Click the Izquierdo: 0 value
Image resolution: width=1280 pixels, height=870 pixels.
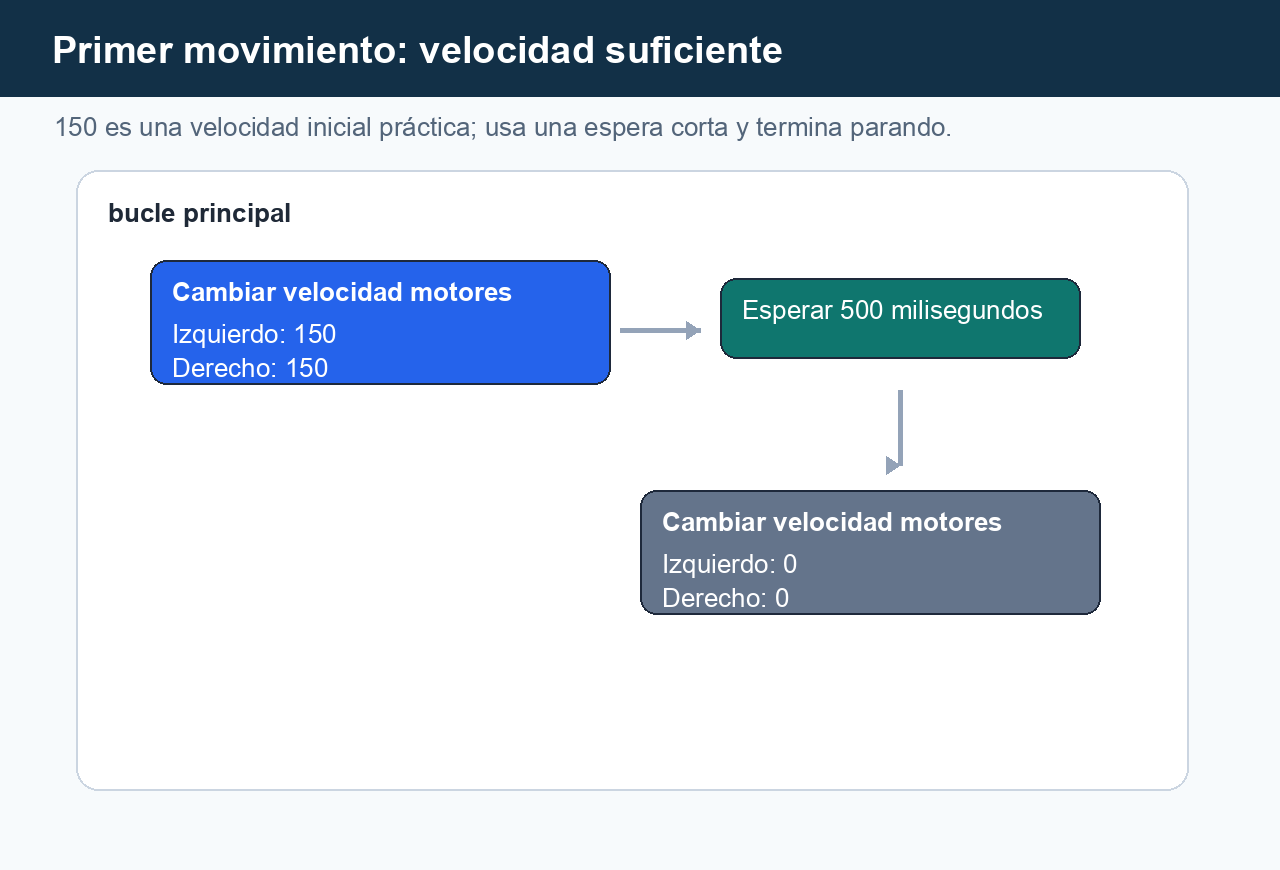[729, 564]
